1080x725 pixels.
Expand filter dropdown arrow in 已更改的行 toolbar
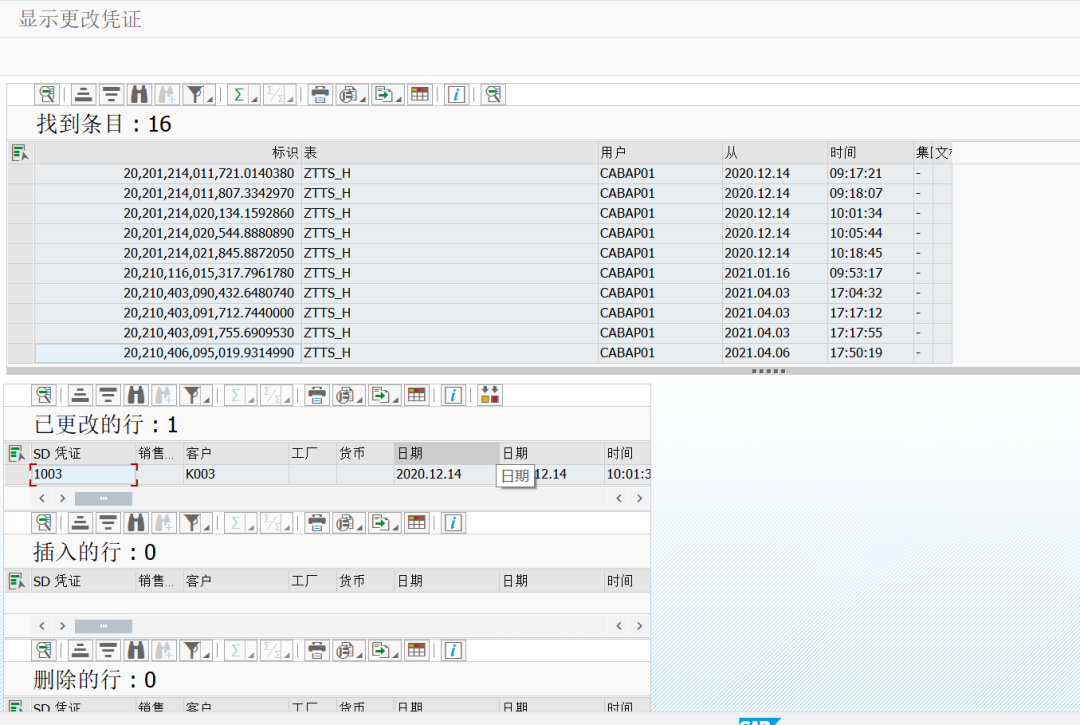point(207,400)
